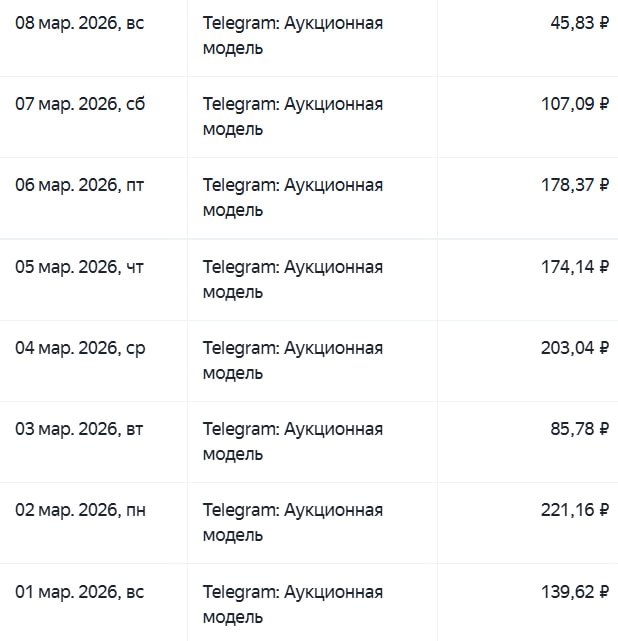
Task: Open the Telegram entry for 06 мар.
Action: [x=292, y=197]
